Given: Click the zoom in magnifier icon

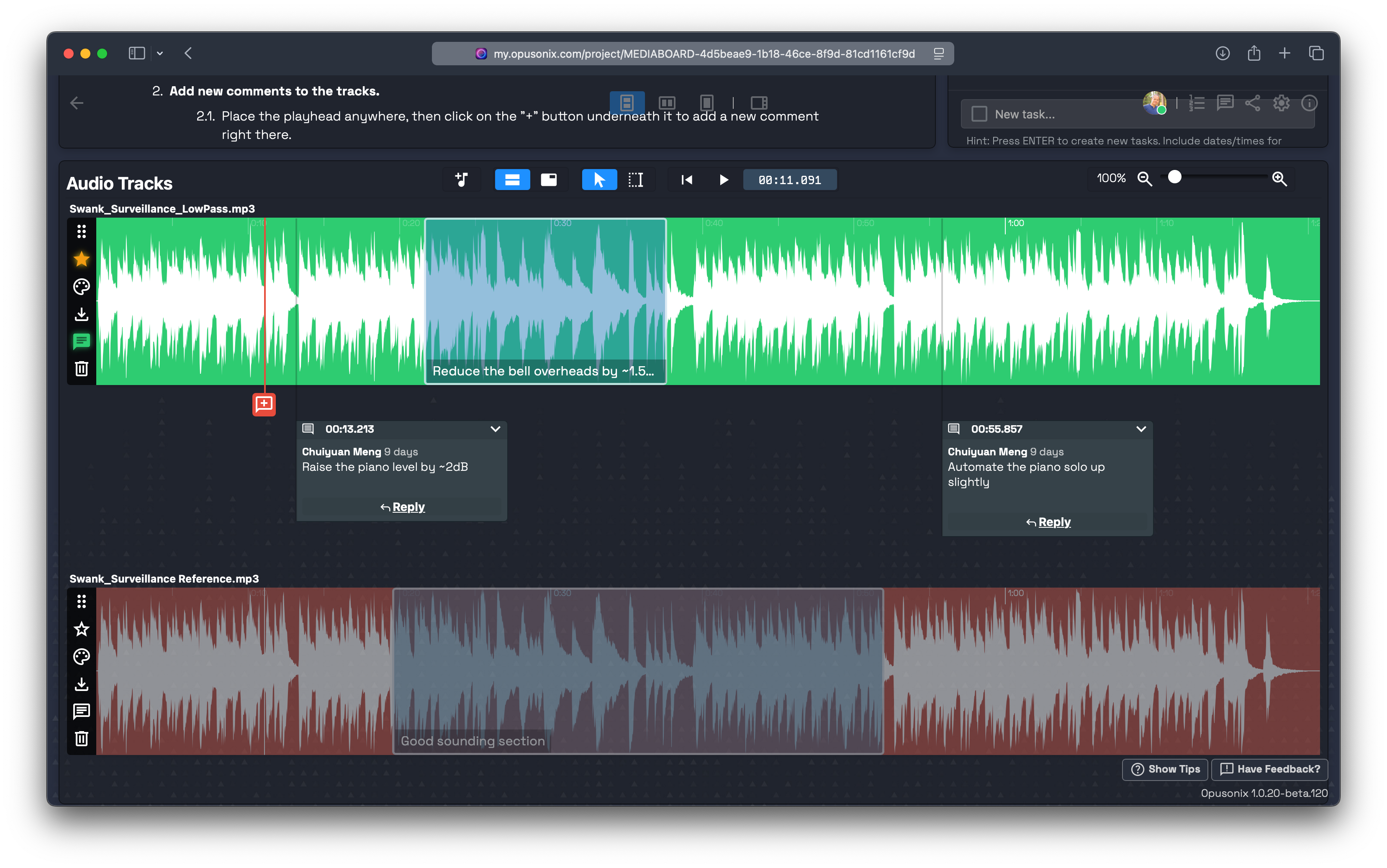Looking at the screenshot, I should [1279, 179].
